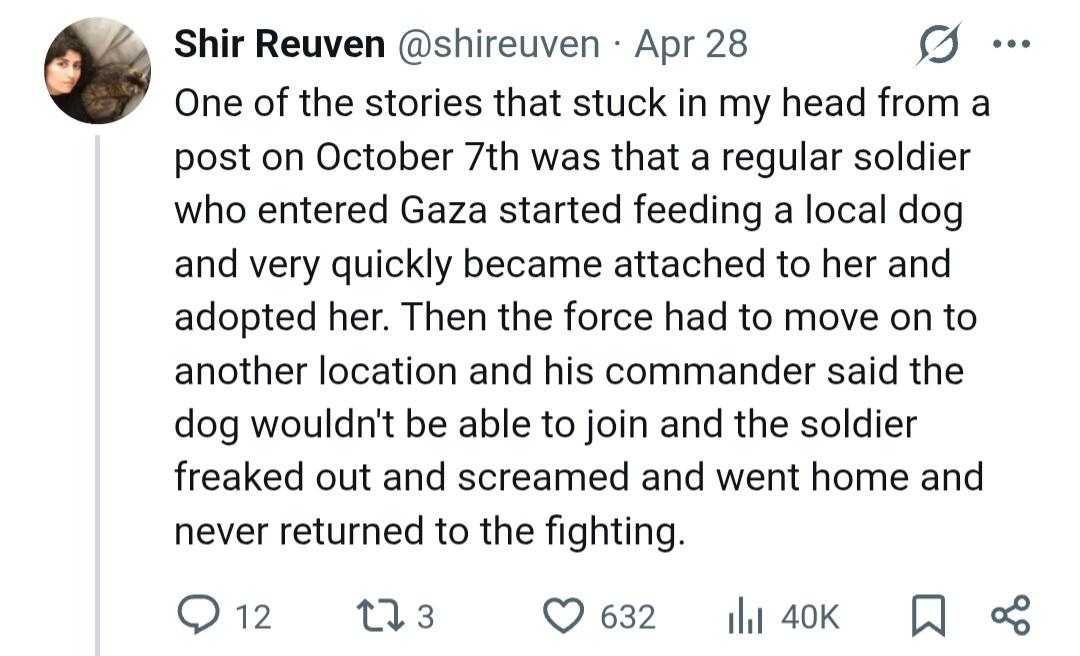
Task: Click the 40K views count
Action: tap(809, 616)
